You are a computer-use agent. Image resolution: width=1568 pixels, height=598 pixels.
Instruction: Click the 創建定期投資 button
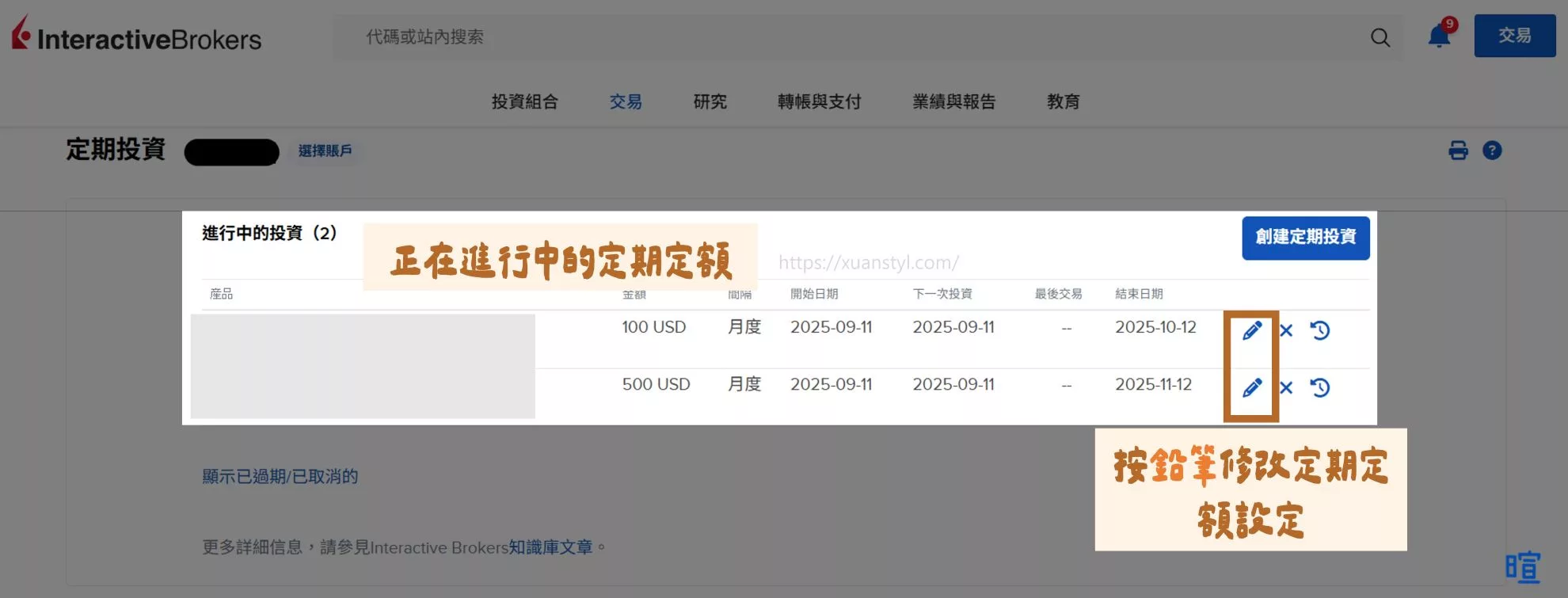coord(1306,238)
